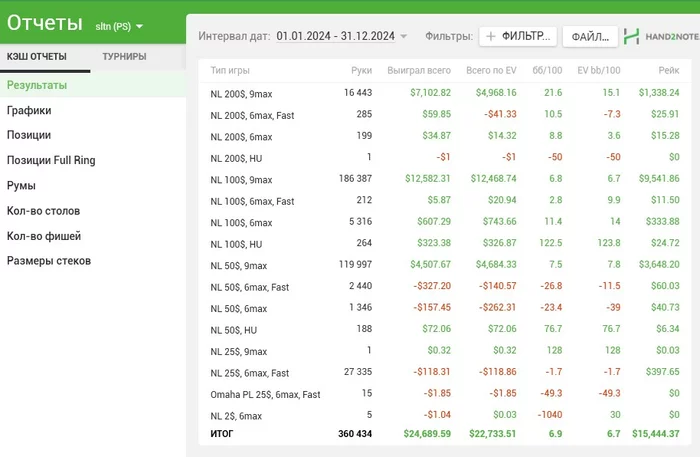
Task: Click the plus icon on ФИЛЬТР button
Action: point(491,37)
